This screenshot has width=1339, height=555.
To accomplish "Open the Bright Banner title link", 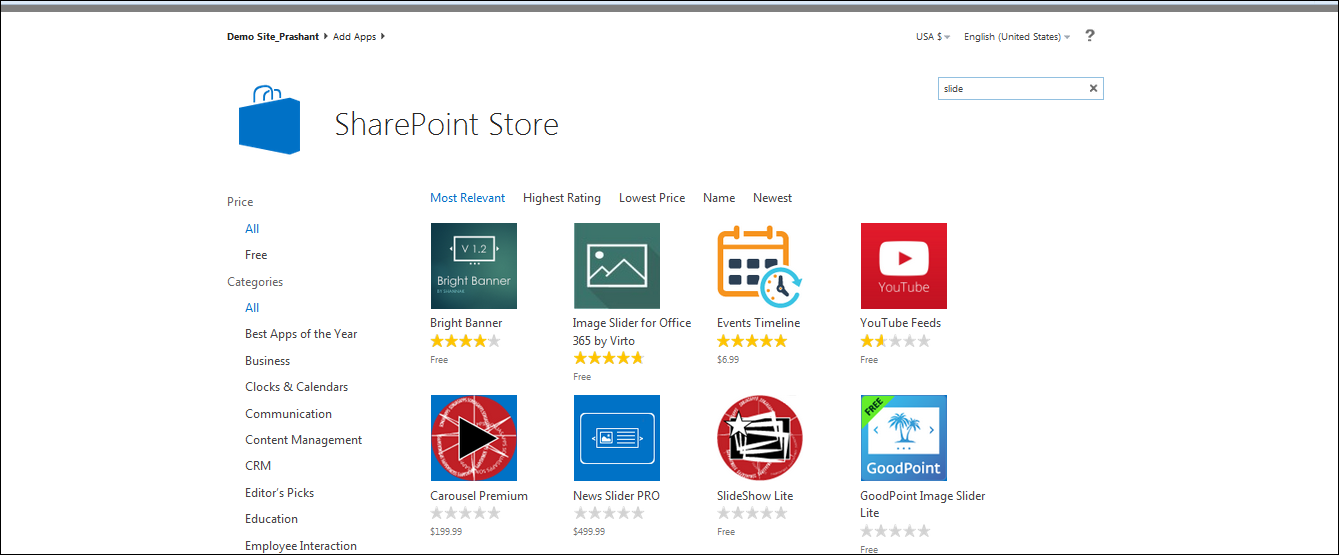I will coord(466,323).
